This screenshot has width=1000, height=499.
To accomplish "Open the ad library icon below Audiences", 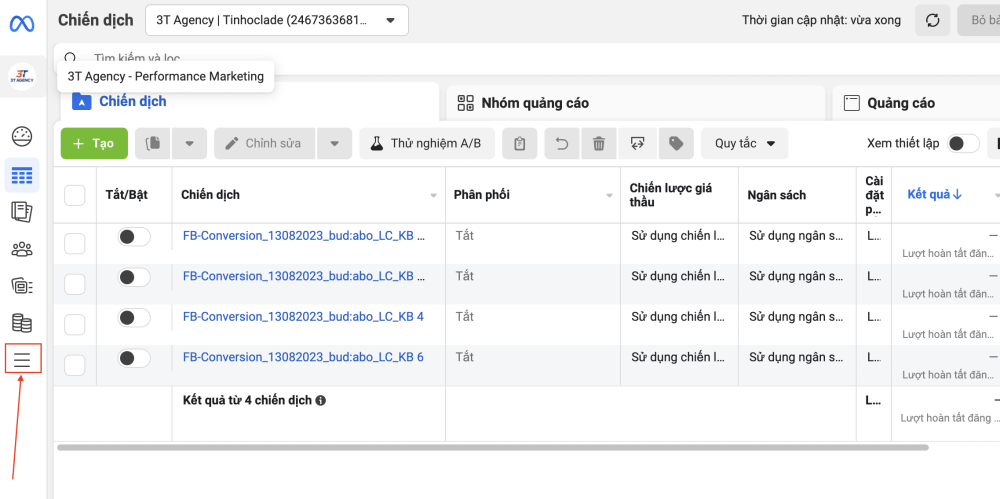I will click(x=22, y=286).
